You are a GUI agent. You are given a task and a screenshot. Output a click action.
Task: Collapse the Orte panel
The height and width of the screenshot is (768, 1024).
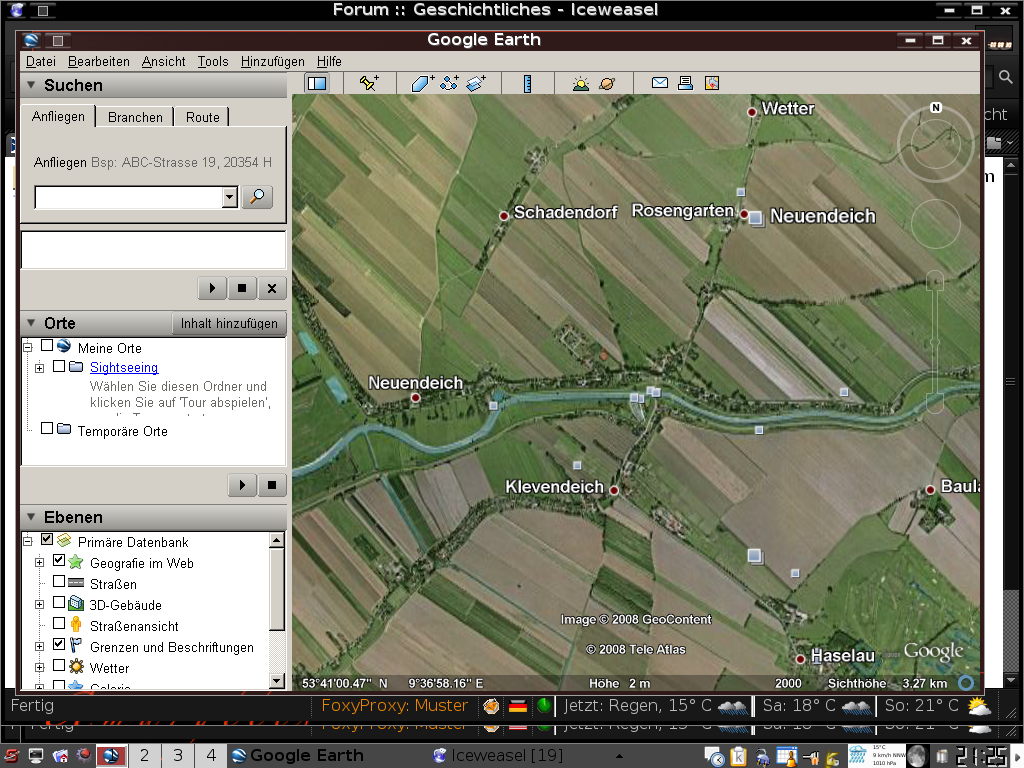pyautogui.click(x=31, y=323)
